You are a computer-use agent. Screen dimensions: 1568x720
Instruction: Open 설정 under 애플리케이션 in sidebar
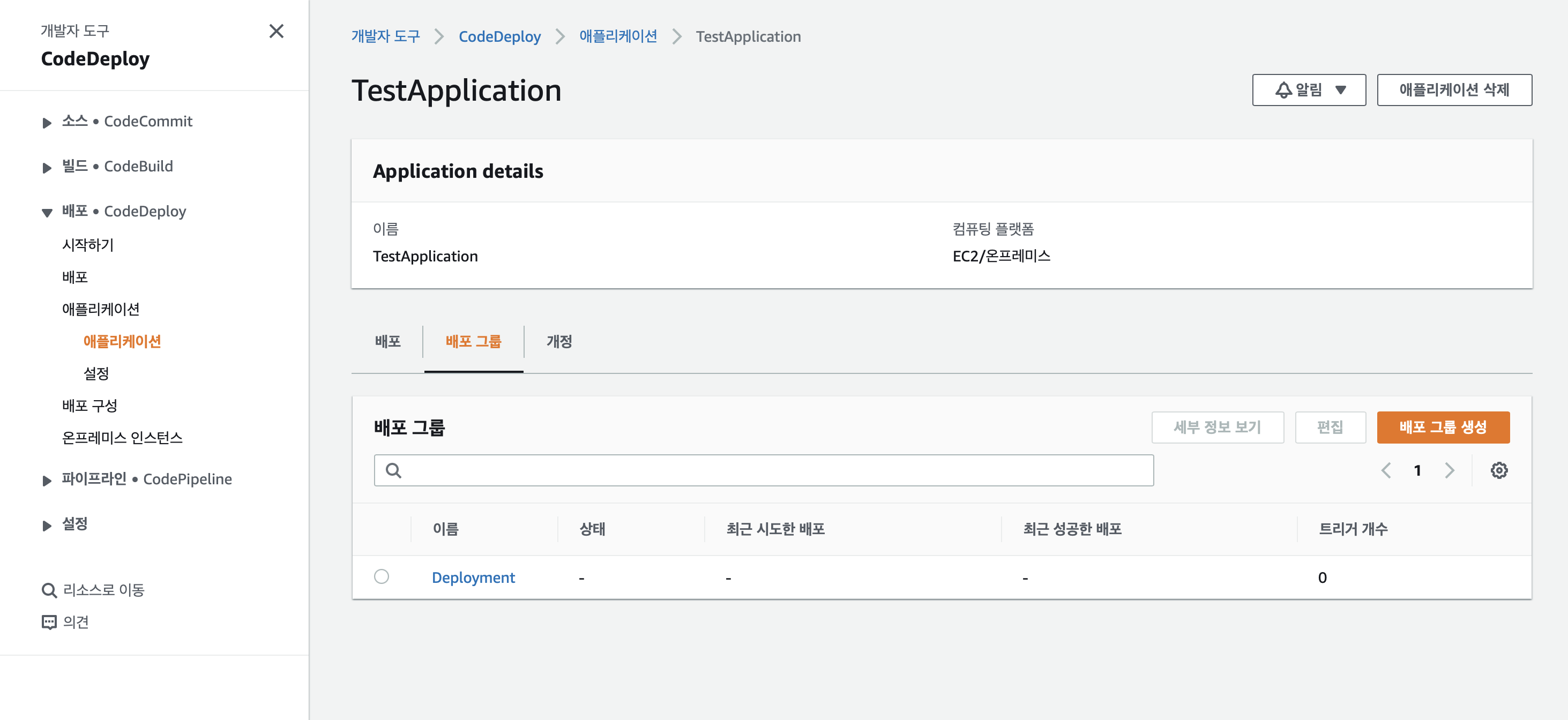pos(96,373)
